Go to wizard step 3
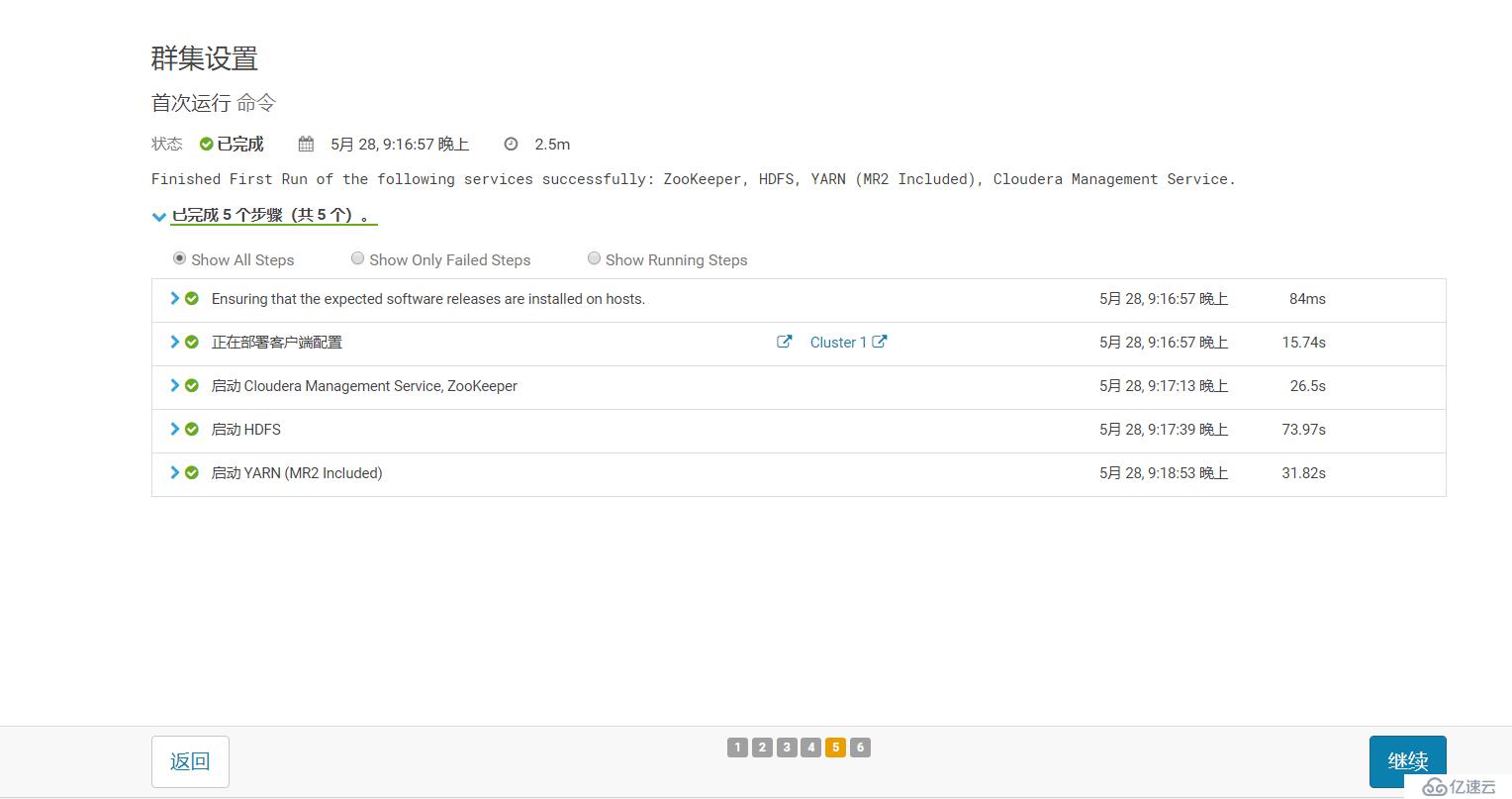 [x=787, y=748]
